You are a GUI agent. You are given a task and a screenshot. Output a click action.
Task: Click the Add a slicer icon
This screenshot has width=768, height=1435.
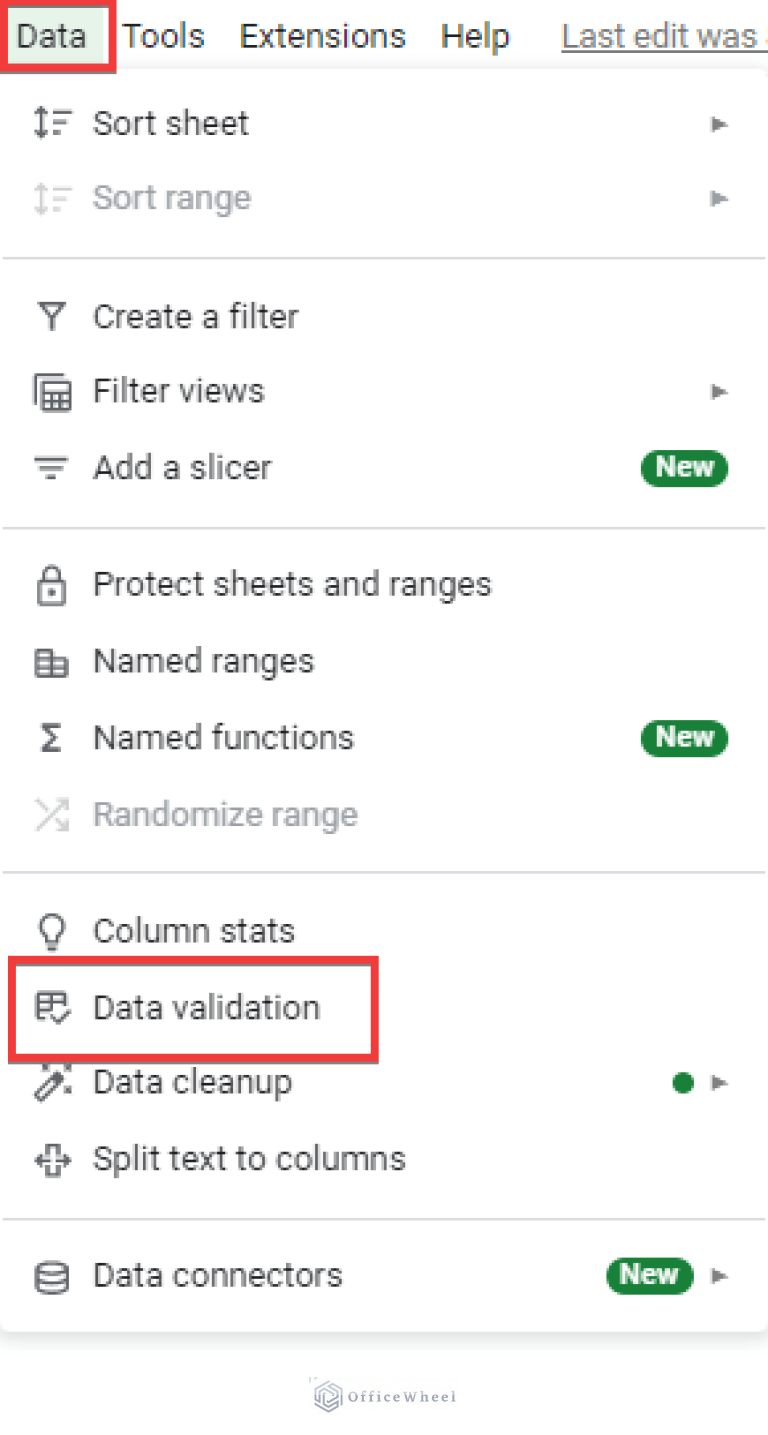pyautogui.click(x=51, y=468)
